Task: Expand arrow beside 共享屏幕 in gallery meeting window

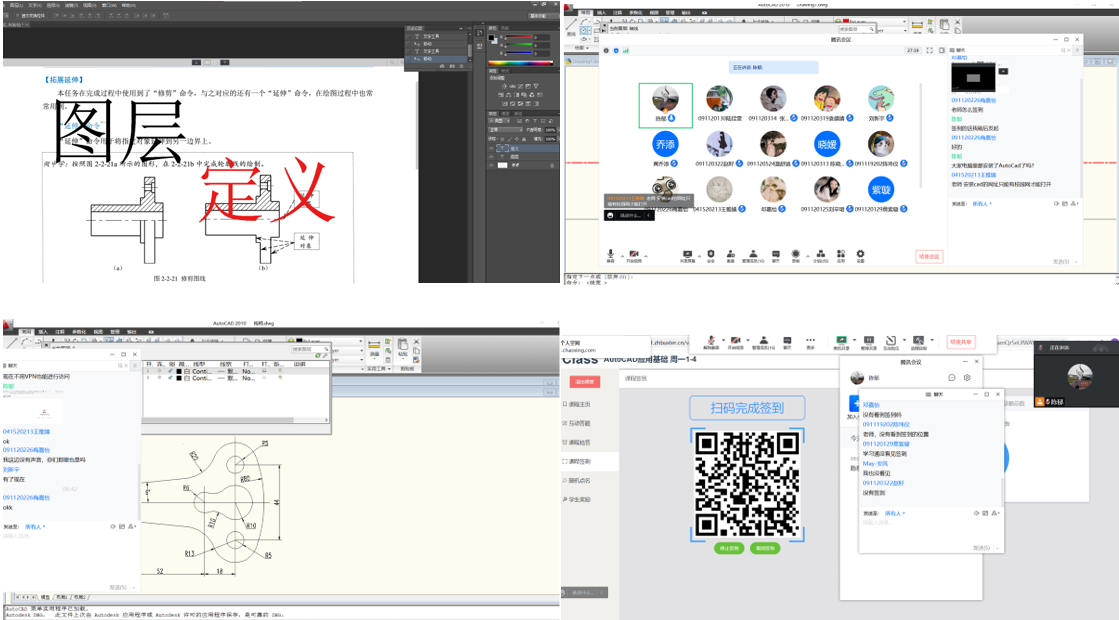Action: [697, 254]
